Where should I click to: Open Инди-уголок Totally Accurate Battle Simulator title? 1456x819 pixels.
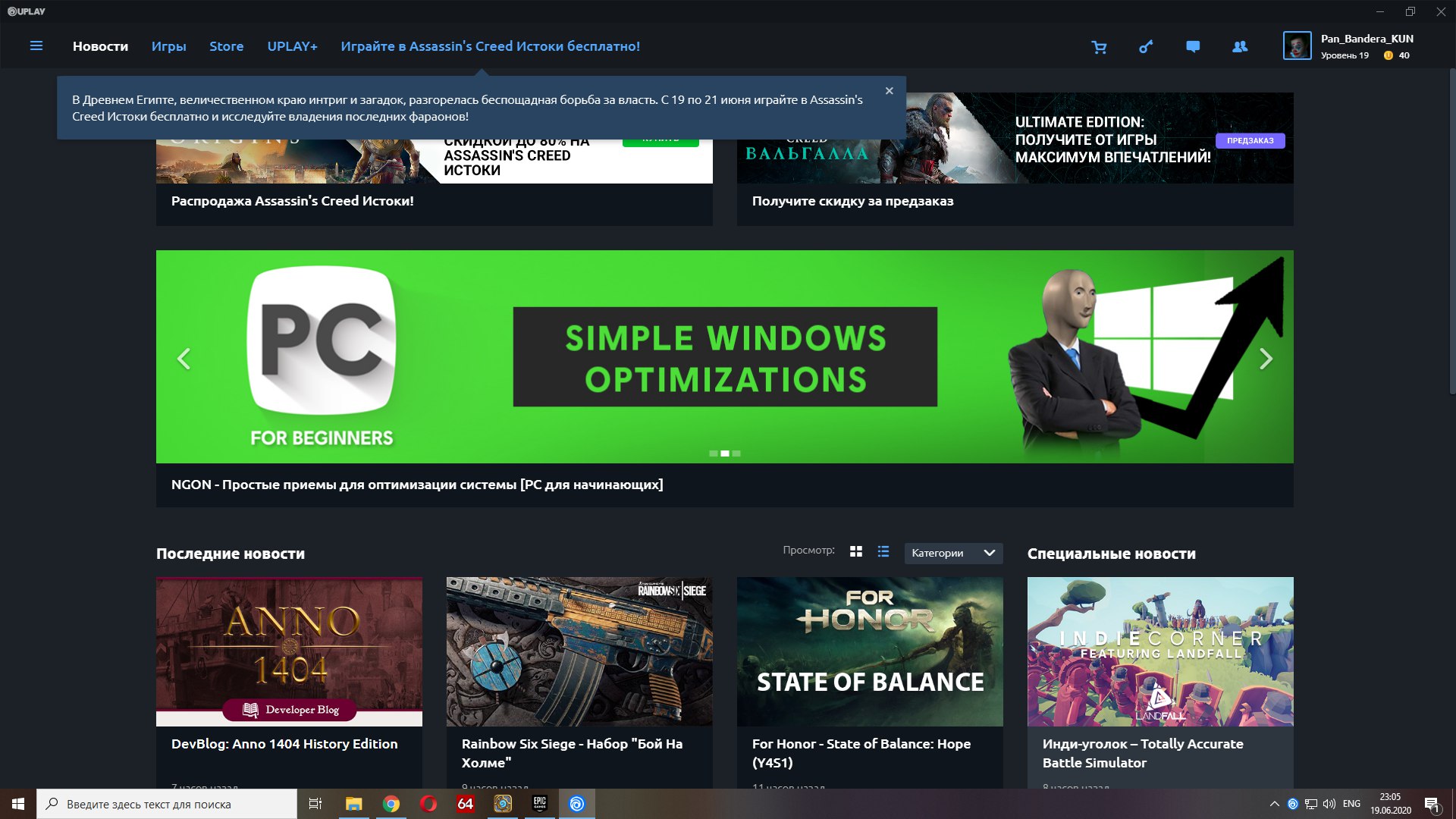[x=1142, y=753]
